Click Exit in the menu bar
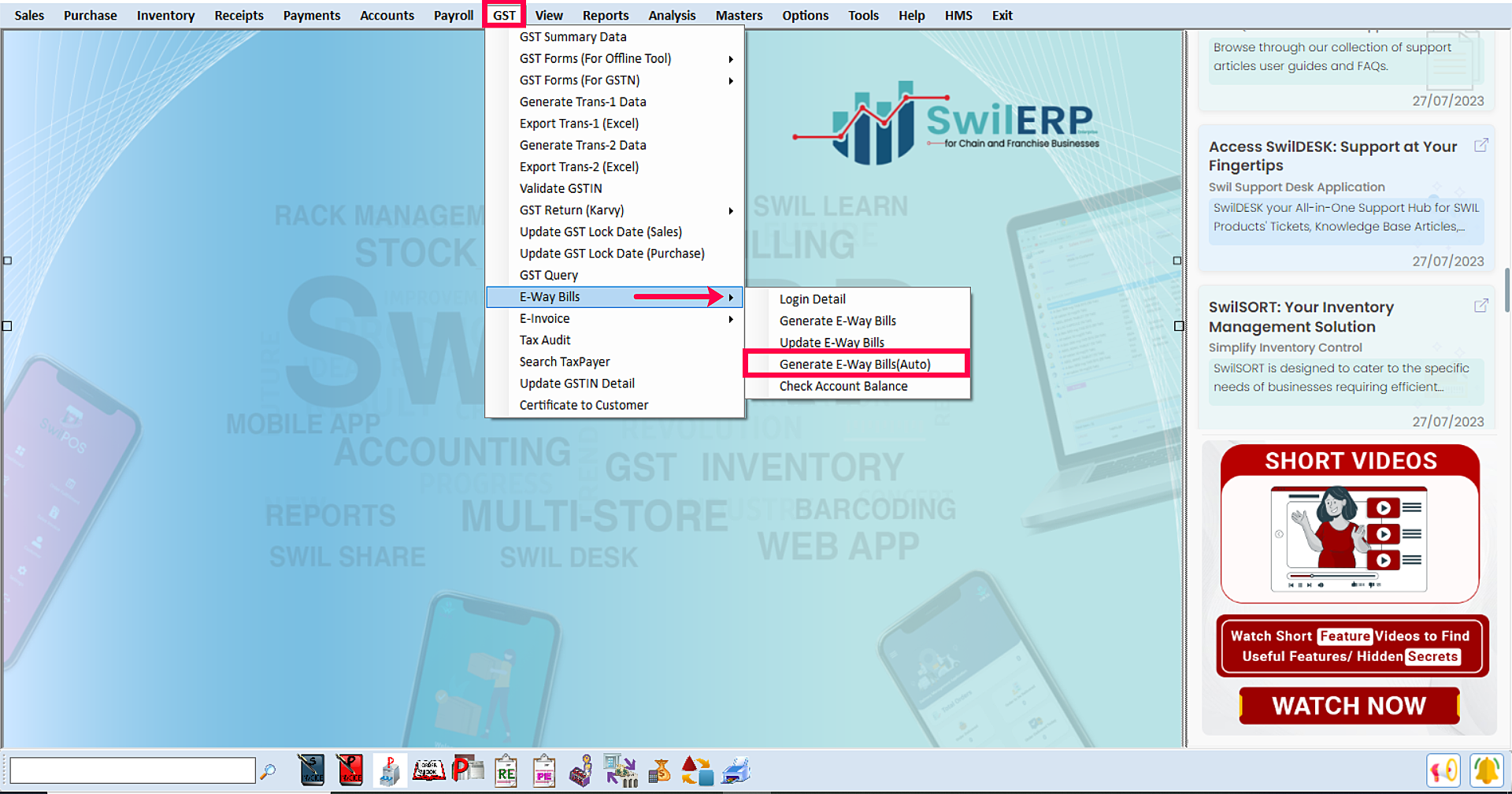Screen dimensions: 1512x794 pyautogui.click(x=1002, y=15)
